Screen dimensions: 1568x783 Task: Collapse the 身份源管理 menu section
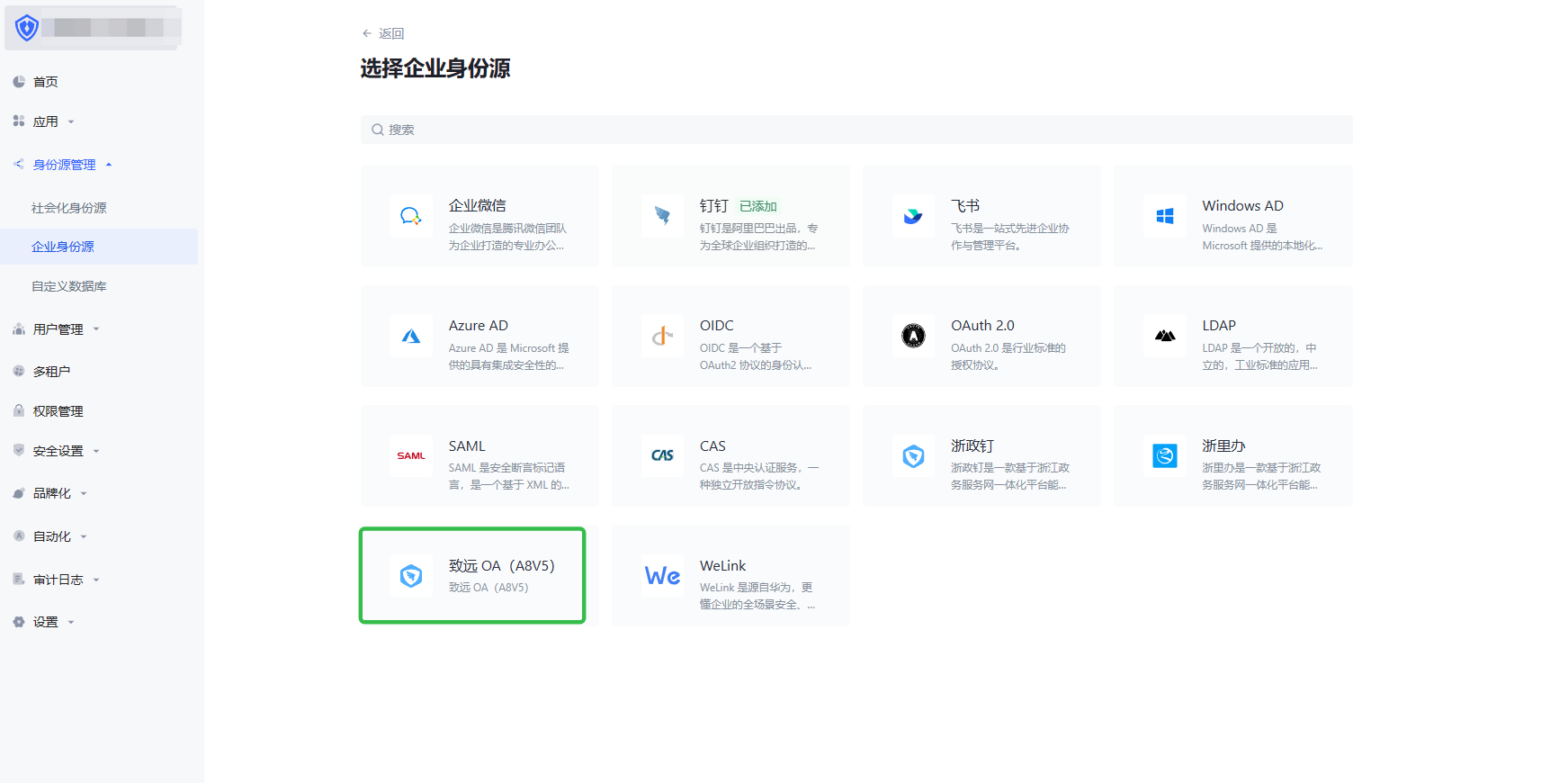(109, 165)
